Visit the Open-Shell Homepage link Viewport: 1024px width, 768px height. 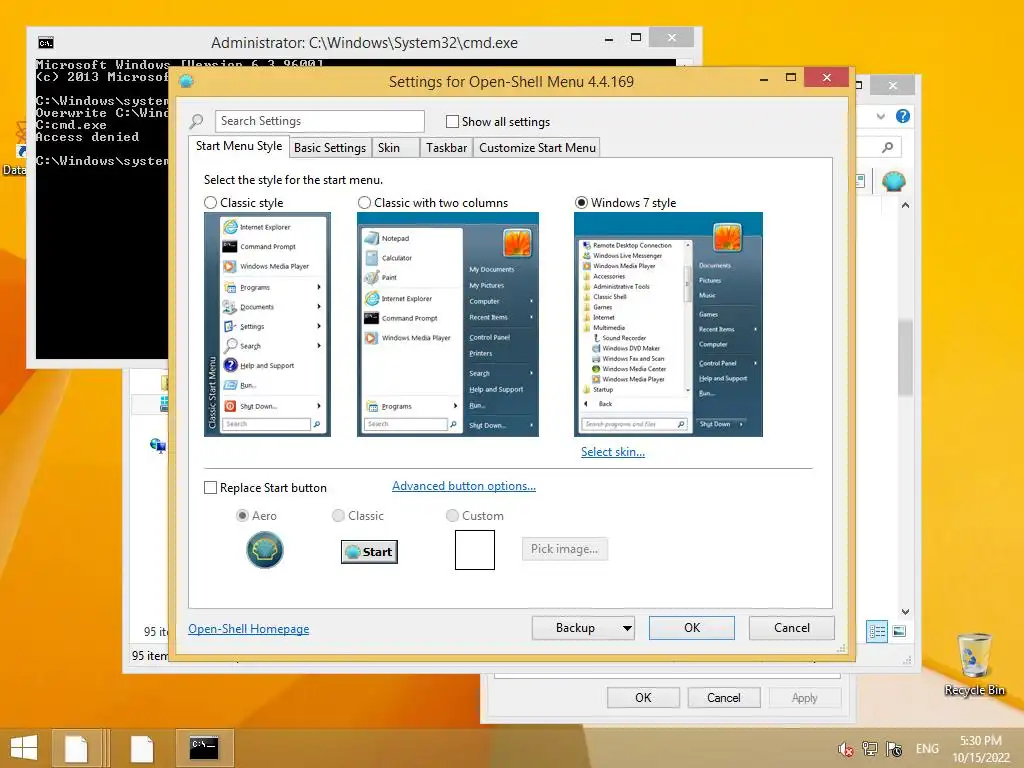(x=249, y=629)
